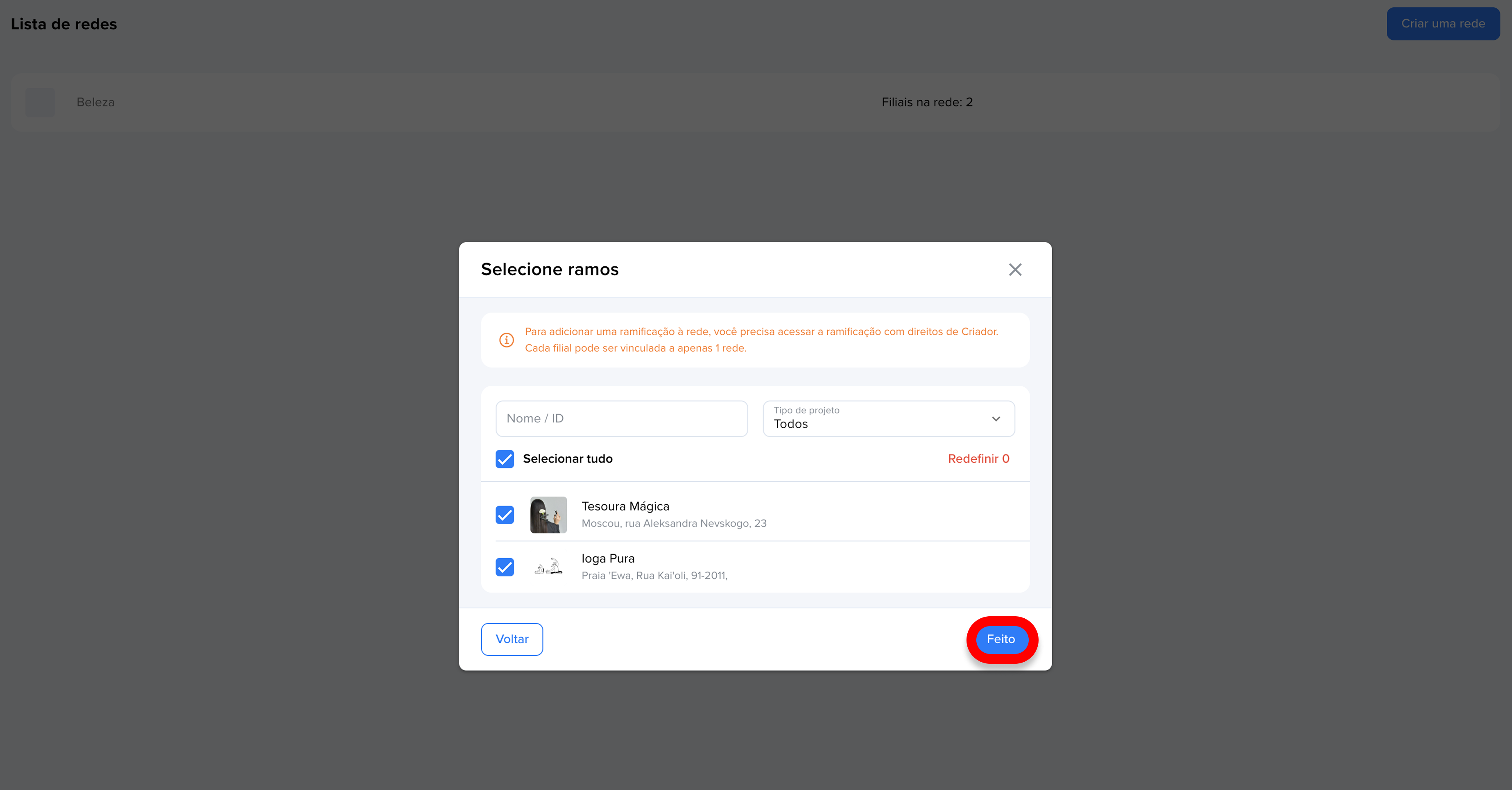Screen dimensions: 1512x790
Task: Click the orange info icon in the notice
Action: (506, 340)
